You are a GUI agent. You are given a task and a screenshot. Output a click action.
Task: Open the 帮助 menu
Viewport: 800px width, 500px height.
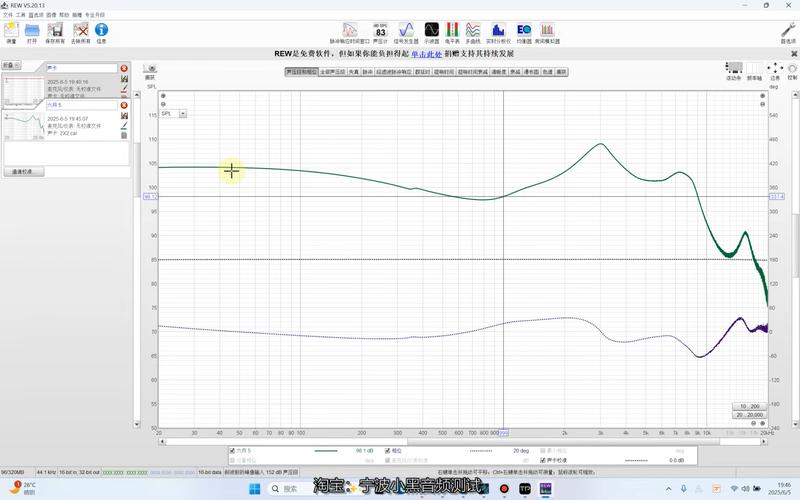[64, 15]
